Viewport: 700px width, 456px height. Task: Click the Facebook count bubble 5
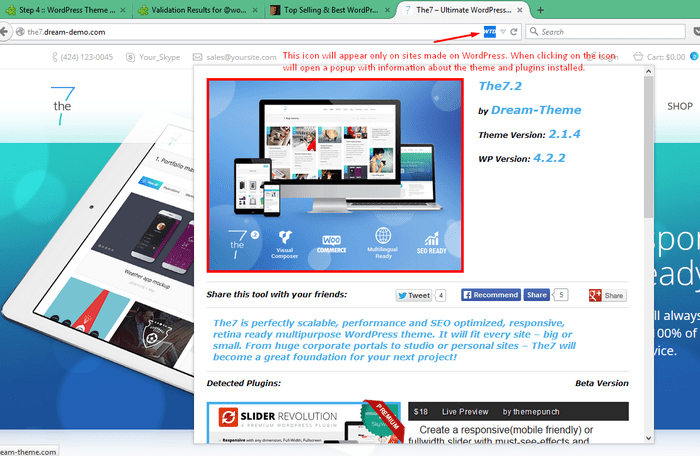click(561, 295)
